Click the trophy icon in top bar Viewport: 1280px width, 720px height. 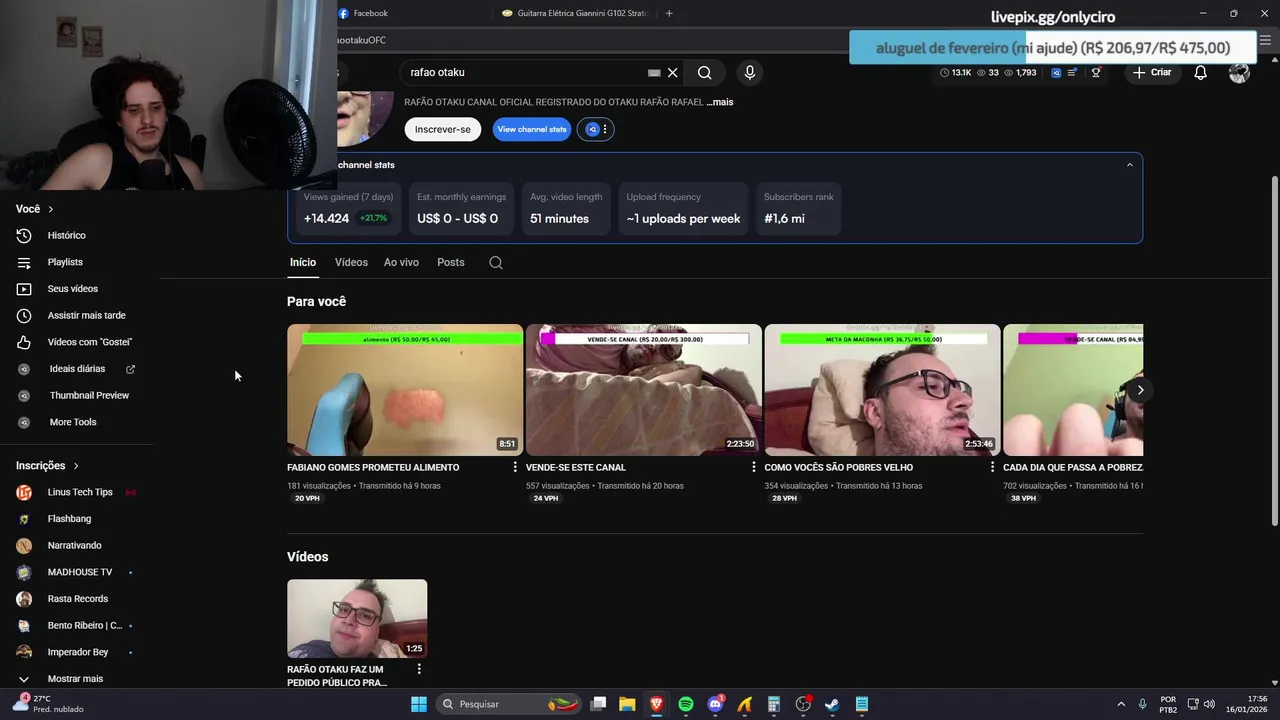1096,72
